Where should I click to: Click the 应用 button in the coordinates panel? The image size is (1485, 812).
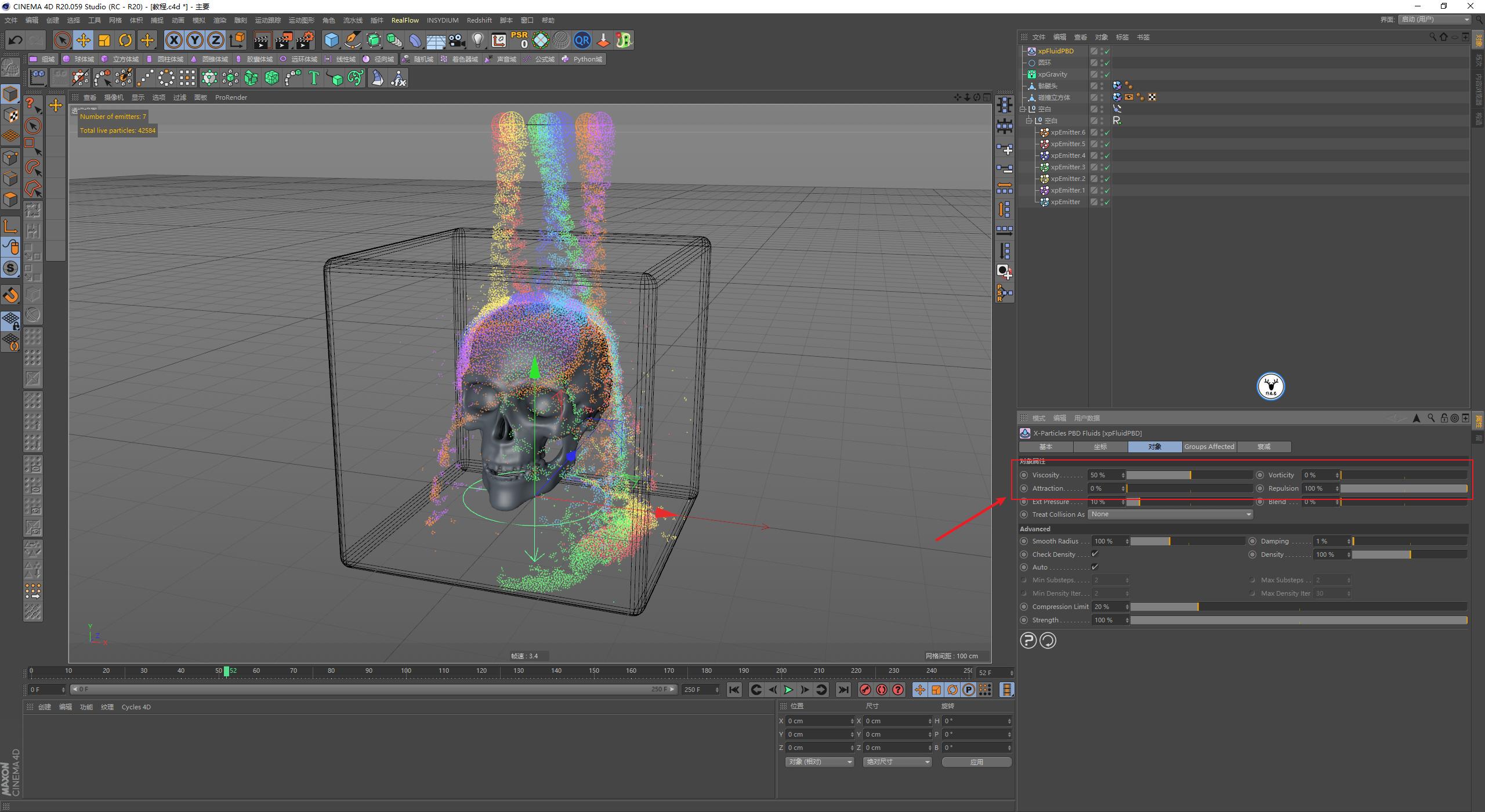click(977, 762)
